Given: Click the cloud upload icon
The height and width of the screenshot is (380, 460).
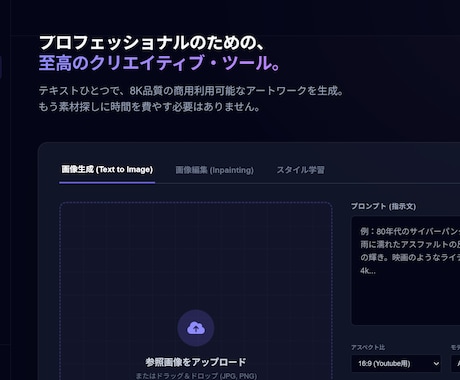Looking at the screenshot, I should 196,328.
